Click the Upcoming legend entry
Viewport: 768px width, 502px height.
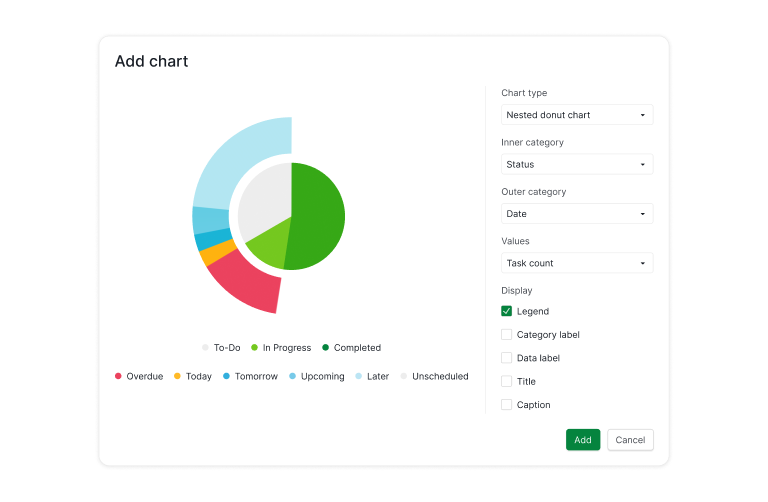click(x=317, y=377)
